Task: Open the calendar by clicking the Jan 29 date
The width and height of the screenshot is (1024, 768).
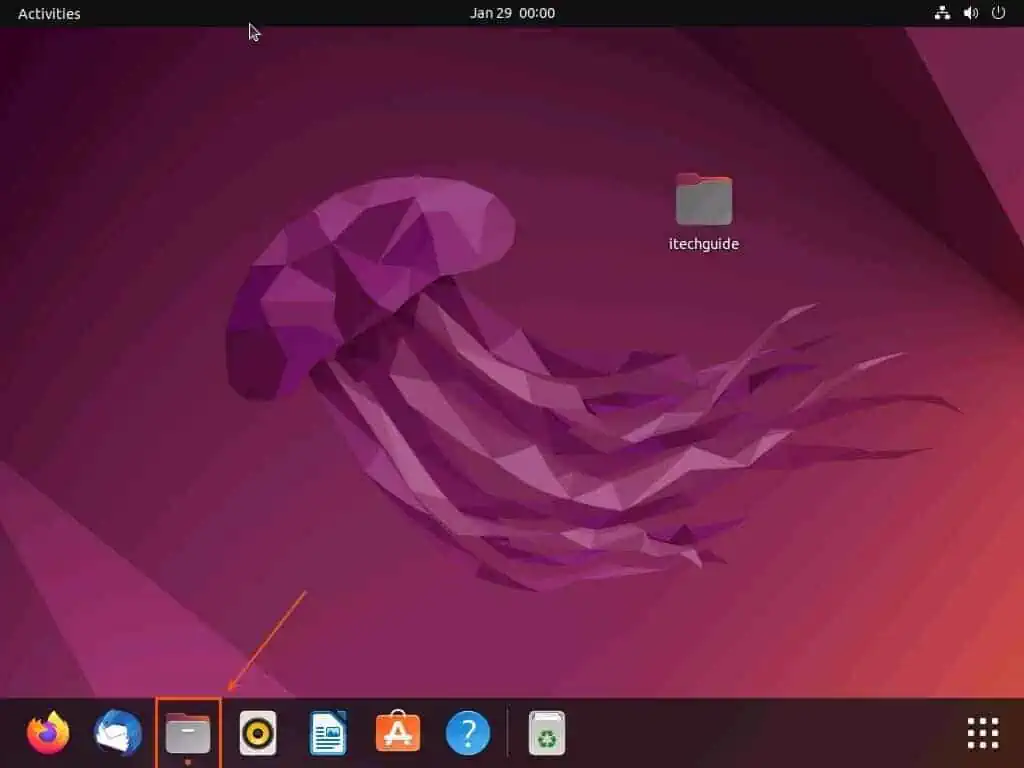Action: pyautogui.click(x=491, y=13)
